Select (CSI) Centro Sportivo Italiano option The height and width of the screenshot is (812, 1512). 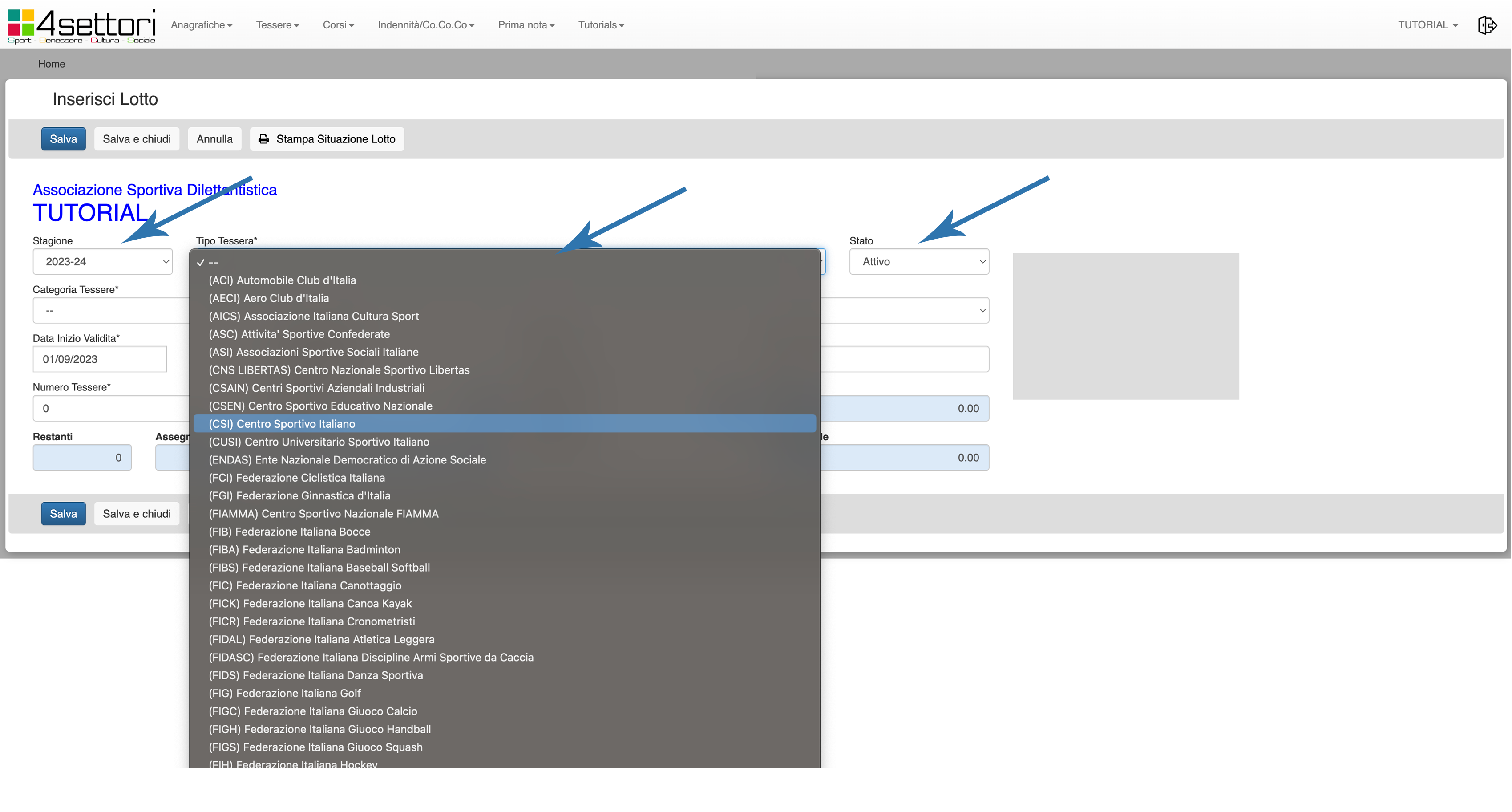pos(282,424)
